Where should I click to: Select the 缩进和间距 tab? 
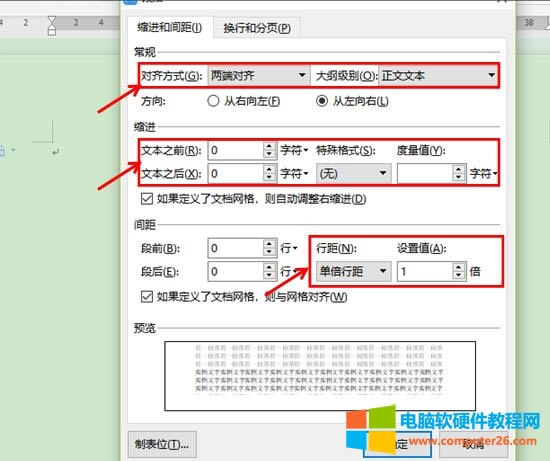pyautogui.click(x=170, y=27)
